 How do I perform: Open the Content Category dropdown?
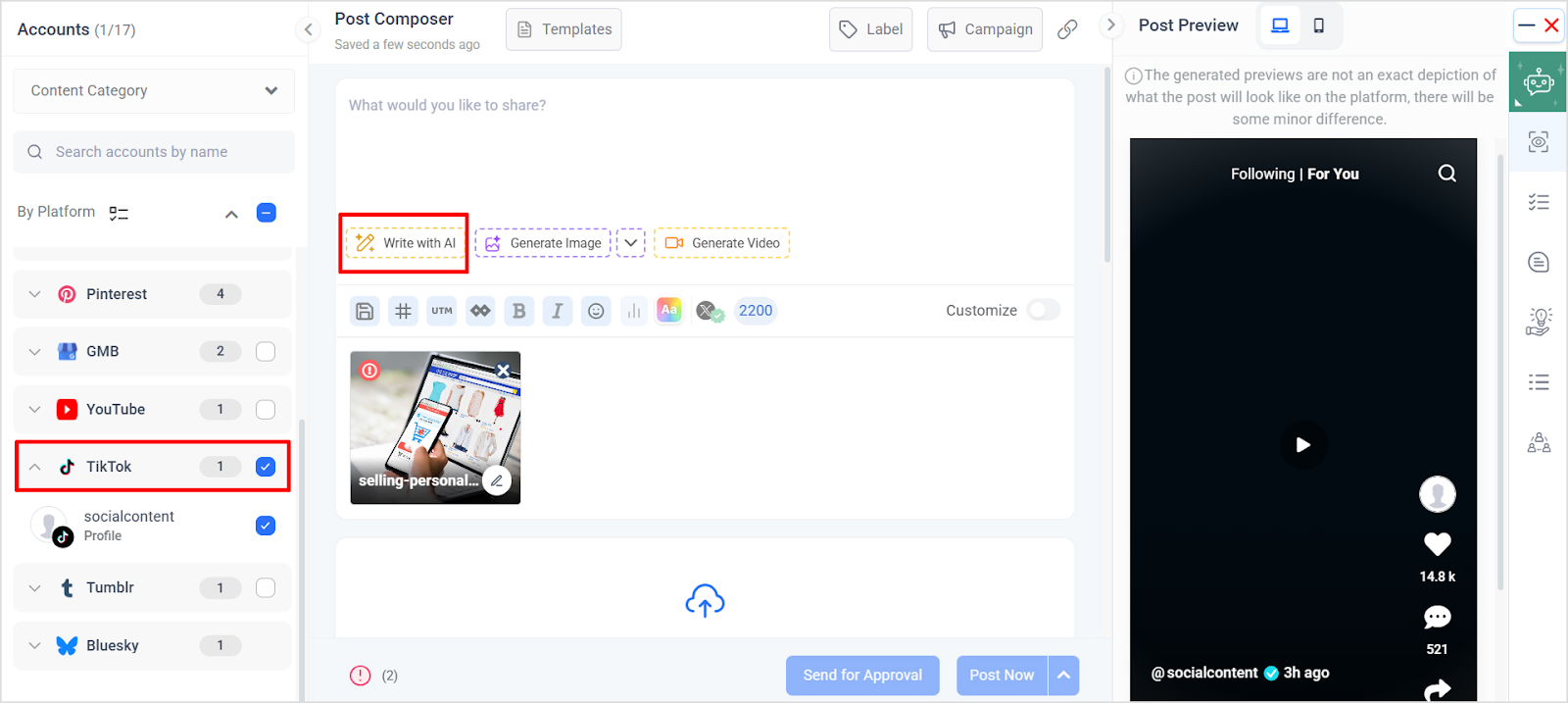tap(154, 90)
